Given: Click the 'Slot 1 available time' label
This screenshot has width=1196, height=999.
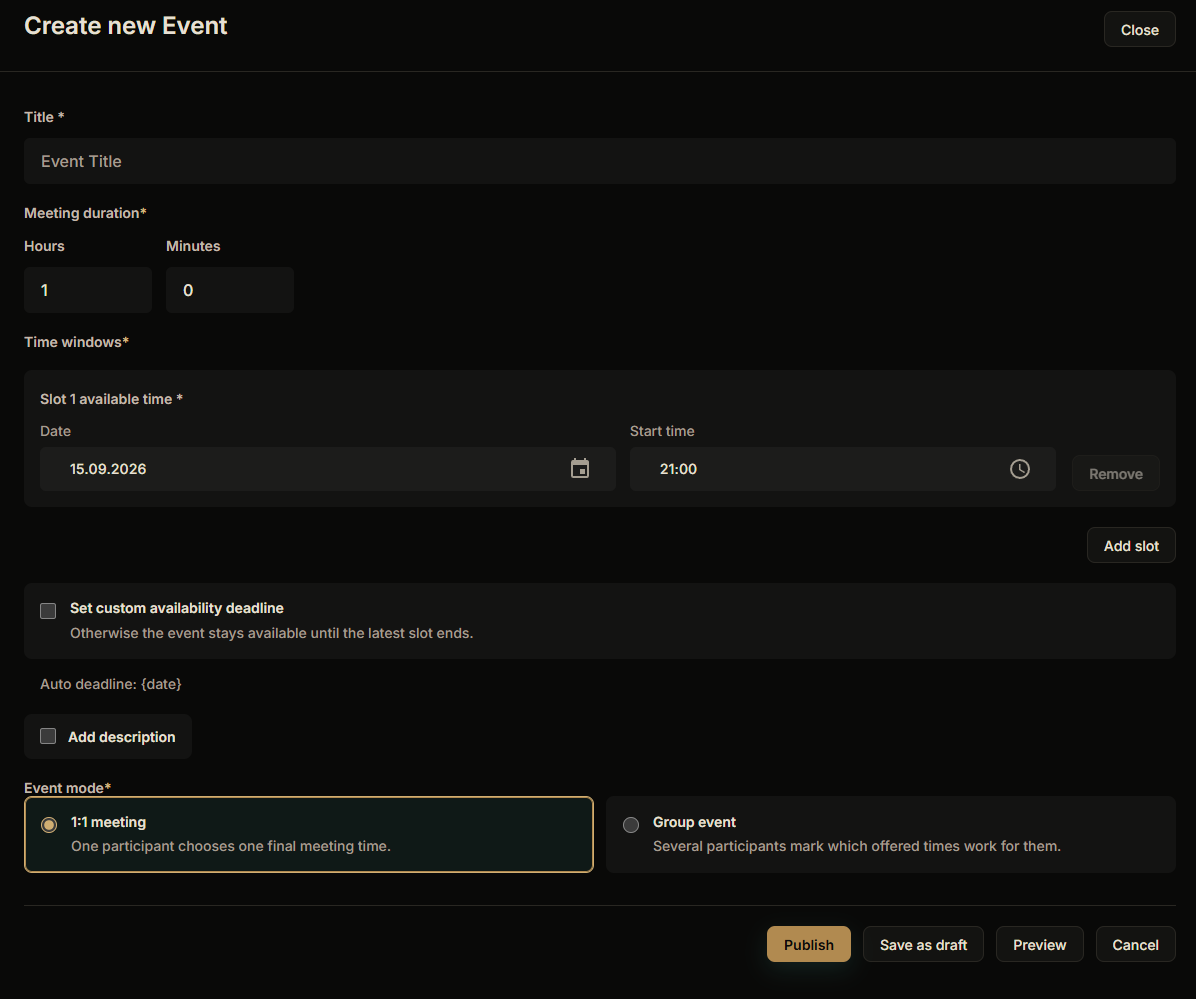Looking at the screenshot, I should [x=111, y=399].
